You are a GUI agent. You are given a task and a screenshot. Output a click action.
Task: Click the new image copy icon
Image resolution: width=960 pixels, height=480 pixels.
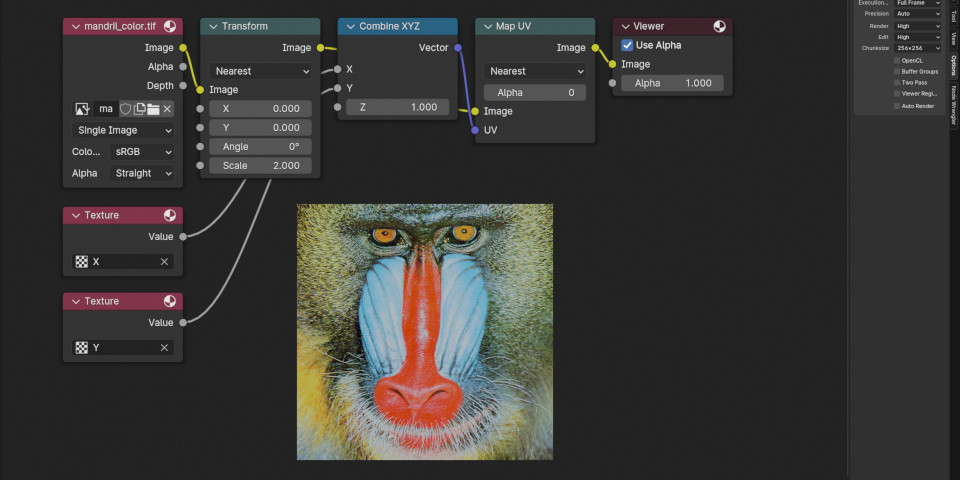(x=140, y=108)
